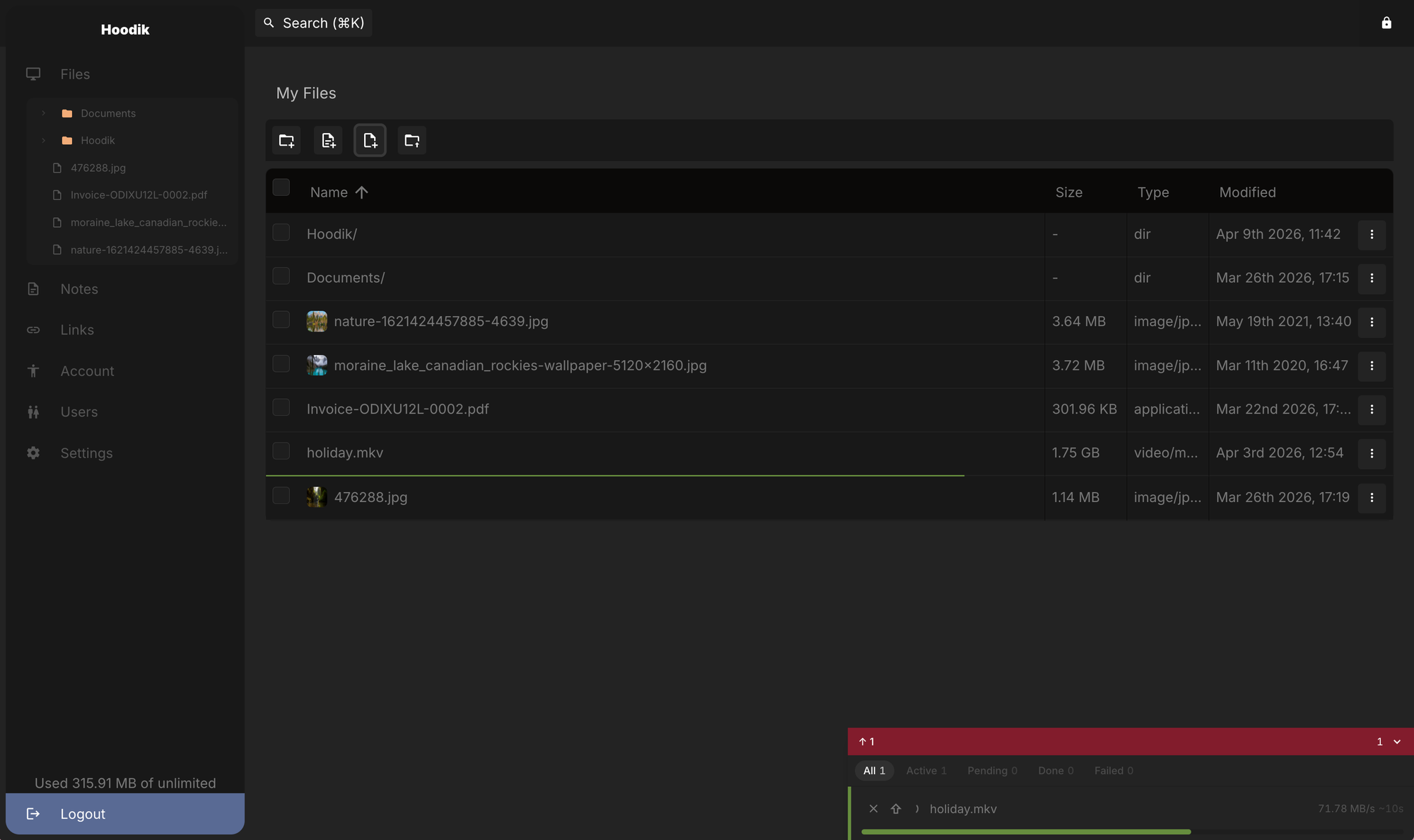Sort by the Size column header
Viewport: 1414px width, 840px height.
tap(1069, 192)
